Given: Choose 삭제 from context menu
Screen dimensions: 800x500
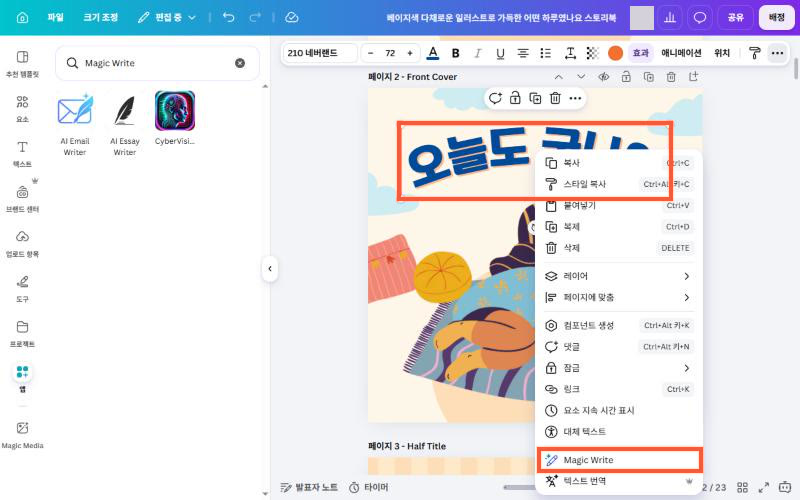Looking at the screenshot, I should [618, 248].
